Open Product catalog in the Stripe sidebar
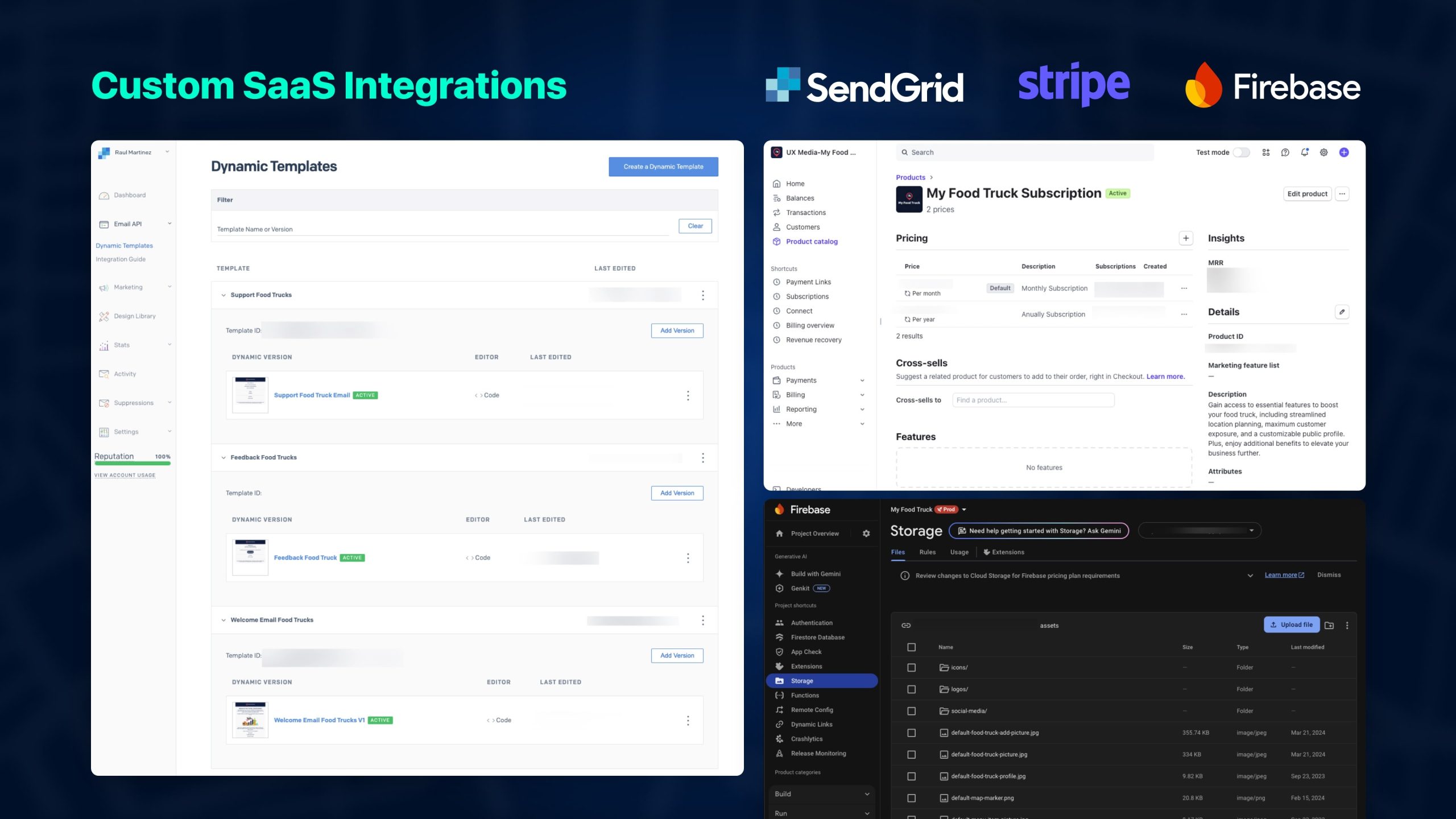The height and width of the screenshot is (819, 1456). [x=812, y=242]
